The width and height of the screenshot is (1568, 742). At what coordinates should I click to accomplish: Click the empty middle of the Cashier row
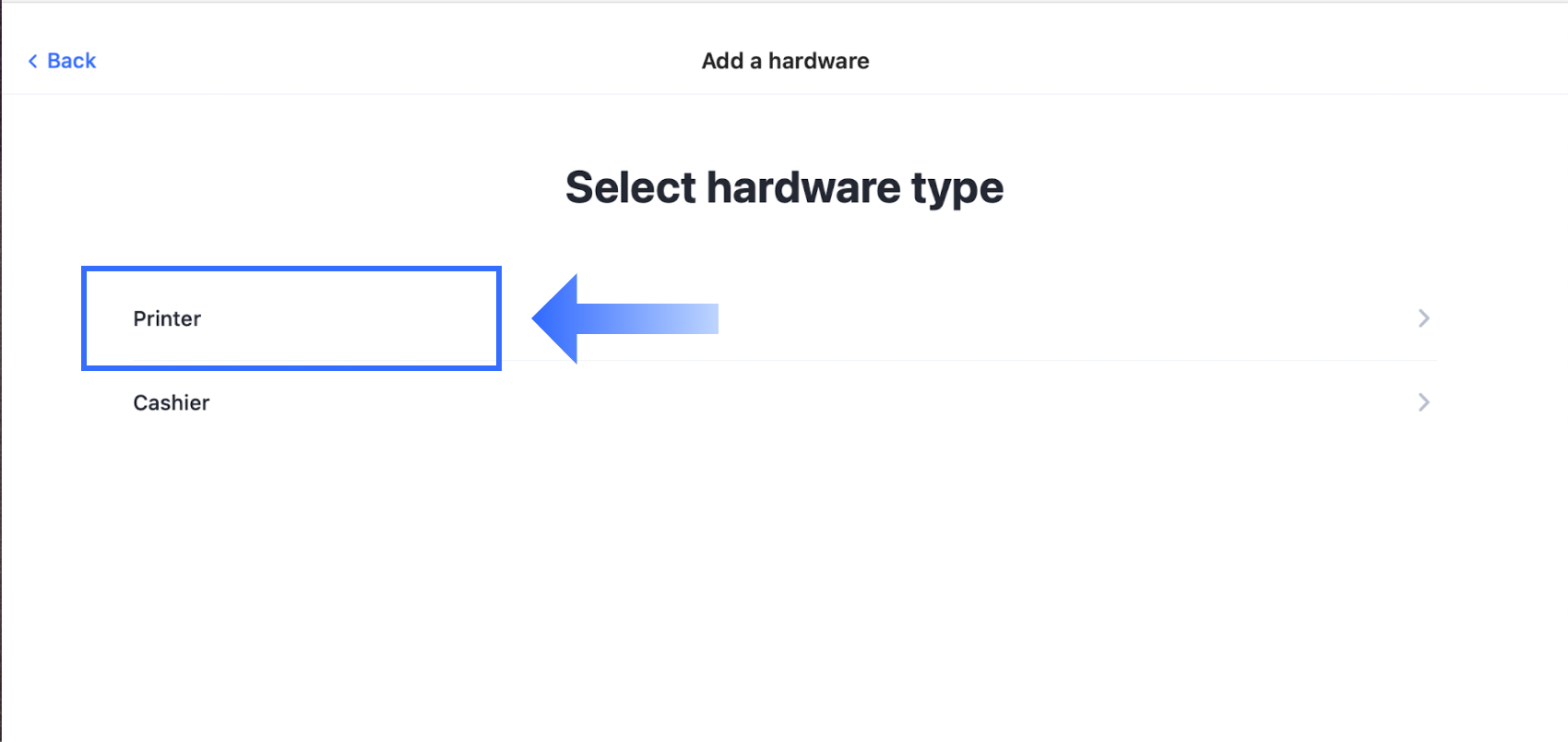(x=784, y=402)
